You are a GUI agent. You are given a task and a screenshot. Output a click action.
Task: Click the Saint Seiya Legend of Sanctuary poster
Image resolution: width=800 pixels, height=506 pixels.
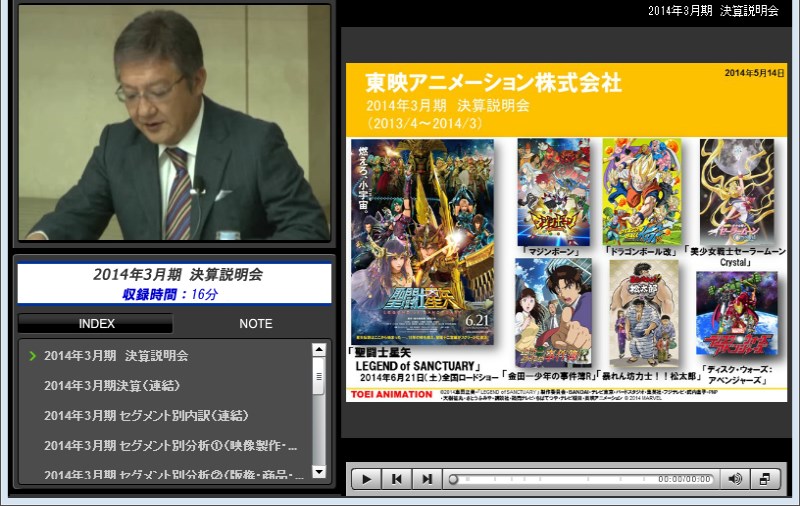pyautogui.click(x=422, y=242)
